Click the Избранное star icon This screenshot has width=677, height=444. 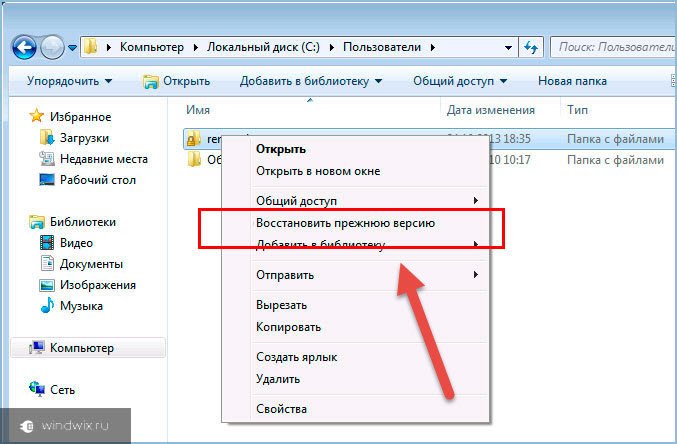click(36, 116)
